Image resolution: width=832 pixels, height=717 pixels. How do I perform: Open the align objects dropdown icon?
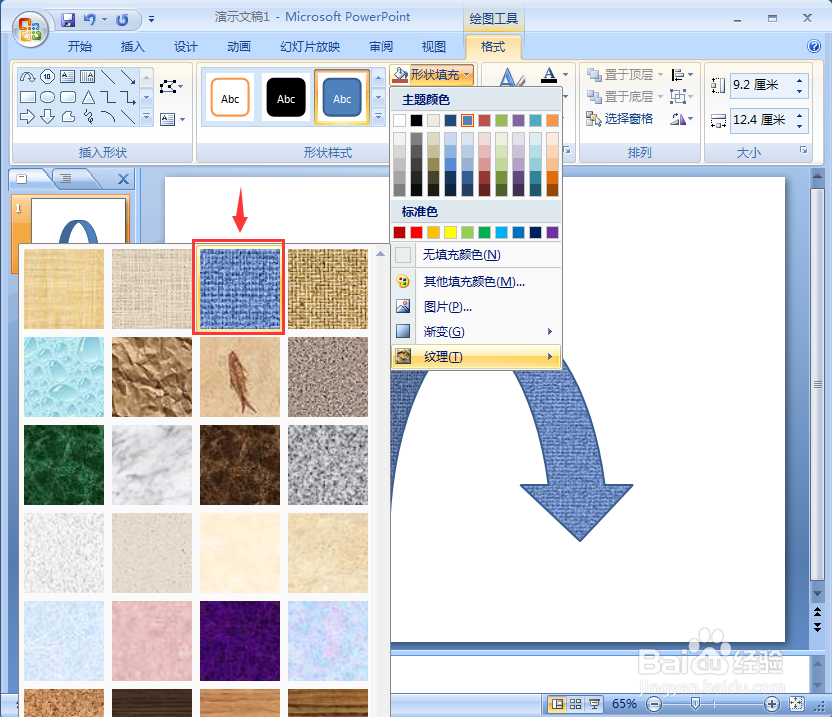coord(682,75)
